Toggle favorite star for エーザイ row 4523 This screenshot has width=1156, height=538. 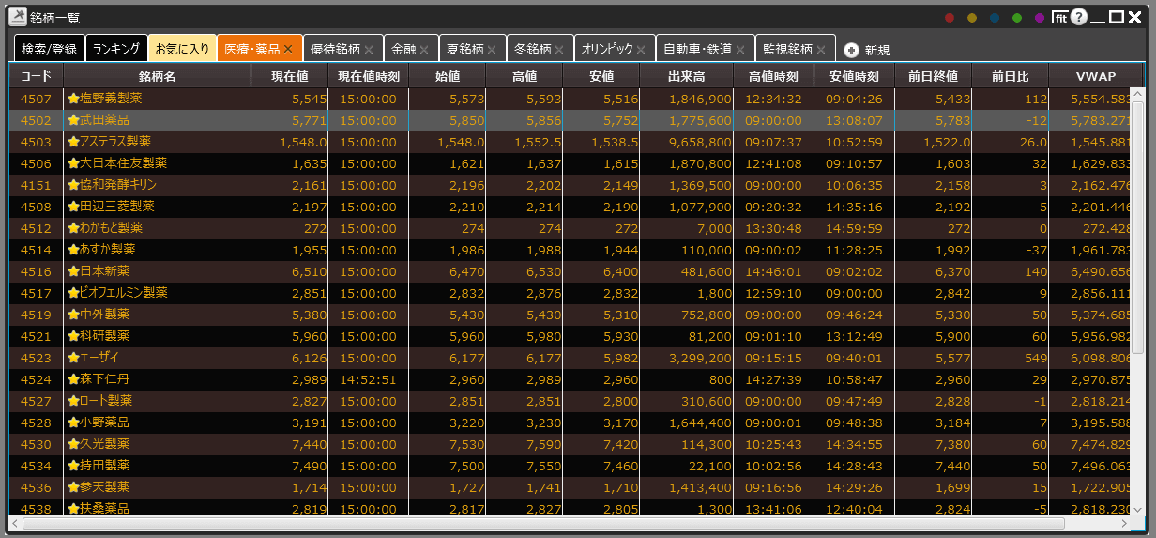[x=73, y=357]
